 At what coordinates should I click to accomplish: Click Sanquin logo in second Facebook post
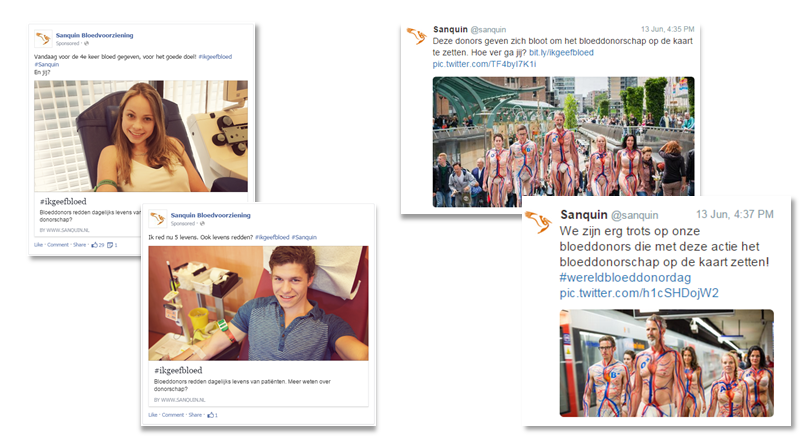158,219
